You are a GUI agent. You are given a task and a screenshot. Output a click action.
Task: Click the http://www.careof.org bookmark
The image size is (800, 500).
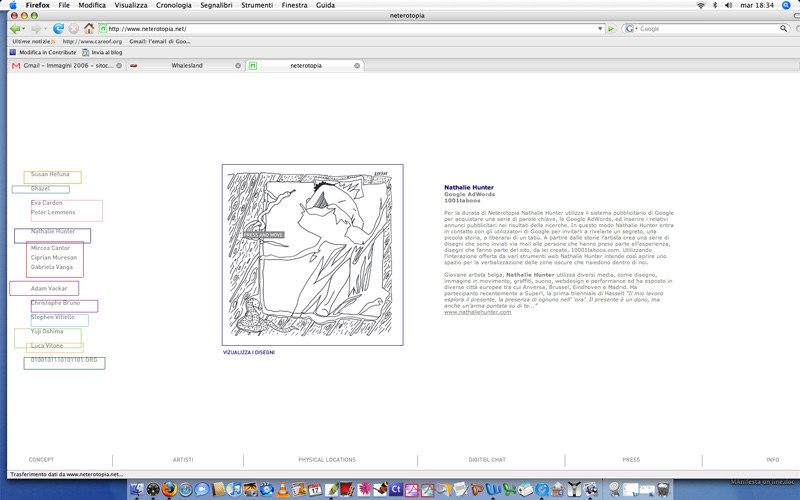92,41
